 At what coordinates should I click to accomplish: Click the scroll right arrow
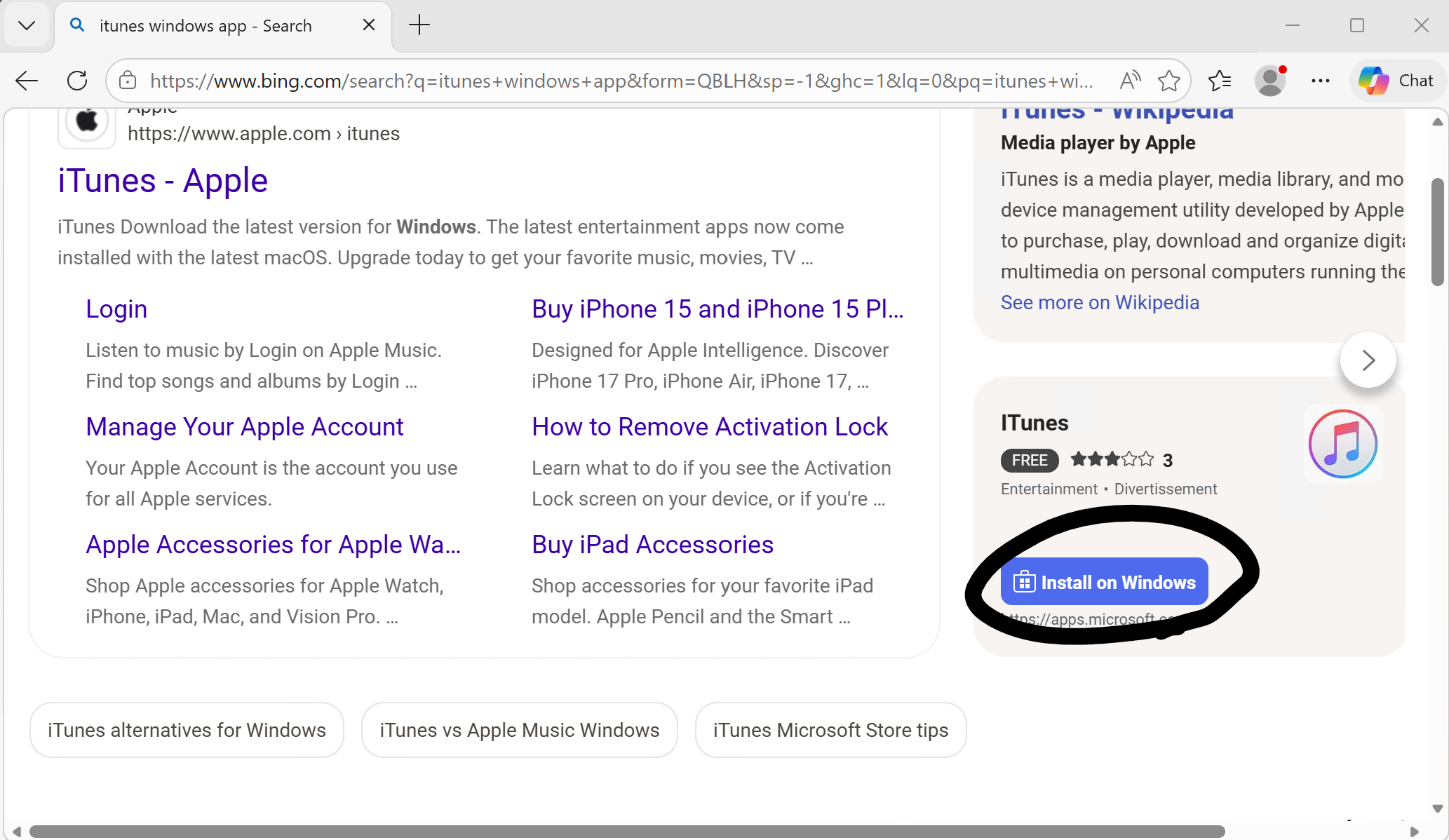1414,832
